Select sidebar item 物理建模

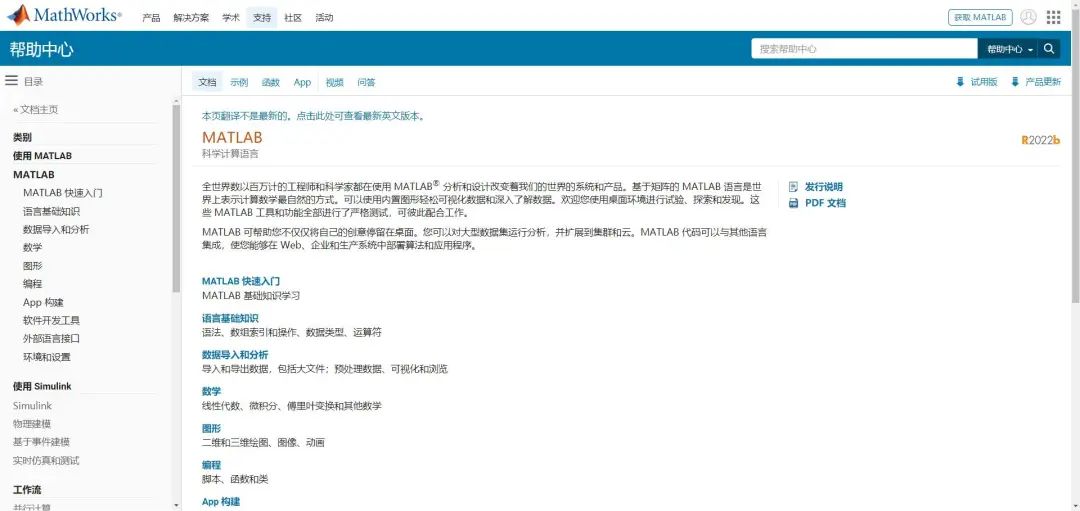pos(32,424)
